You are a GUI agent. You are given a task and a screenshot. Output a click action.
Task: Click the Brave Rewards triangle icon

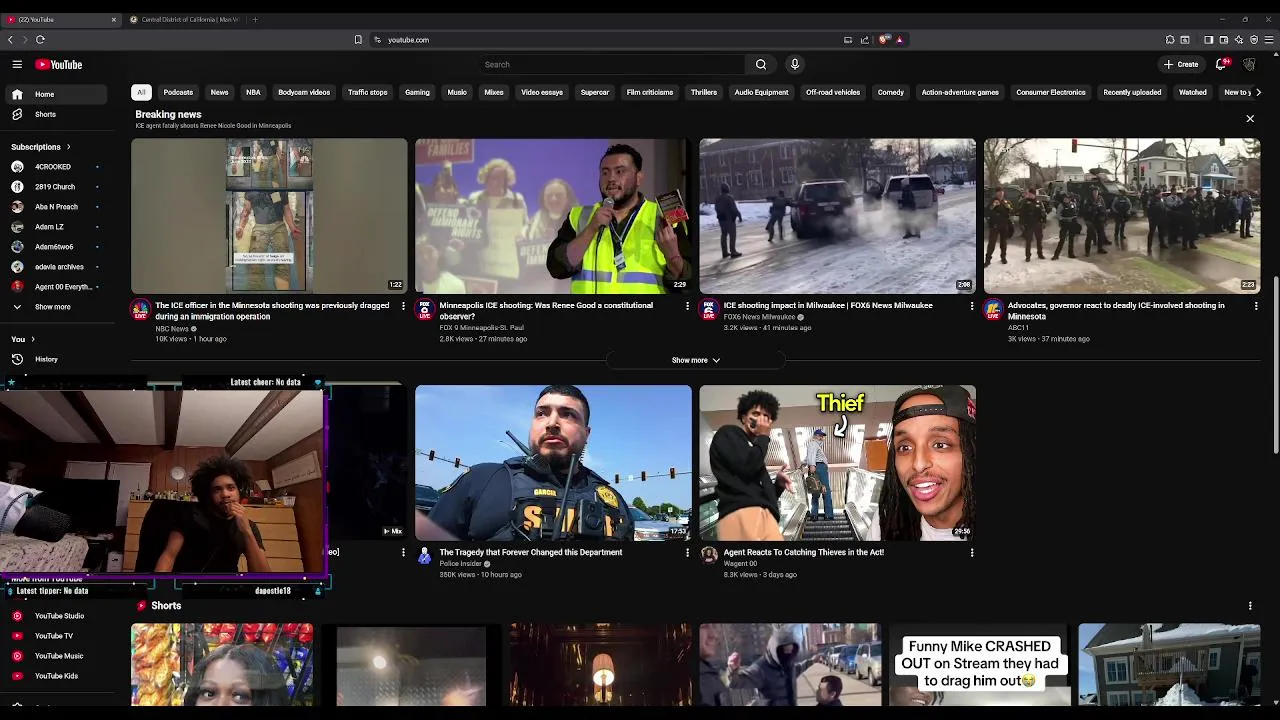[899, 40]
